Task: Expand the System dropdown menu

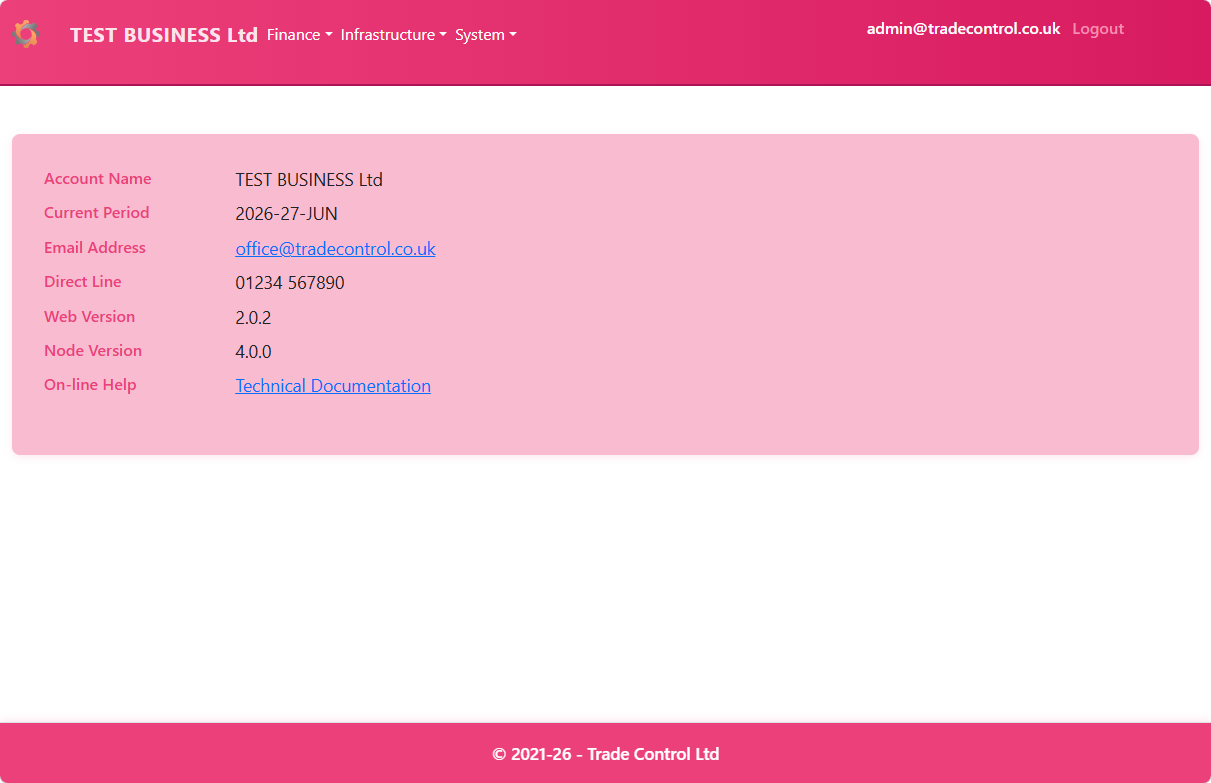Action: 486,35
